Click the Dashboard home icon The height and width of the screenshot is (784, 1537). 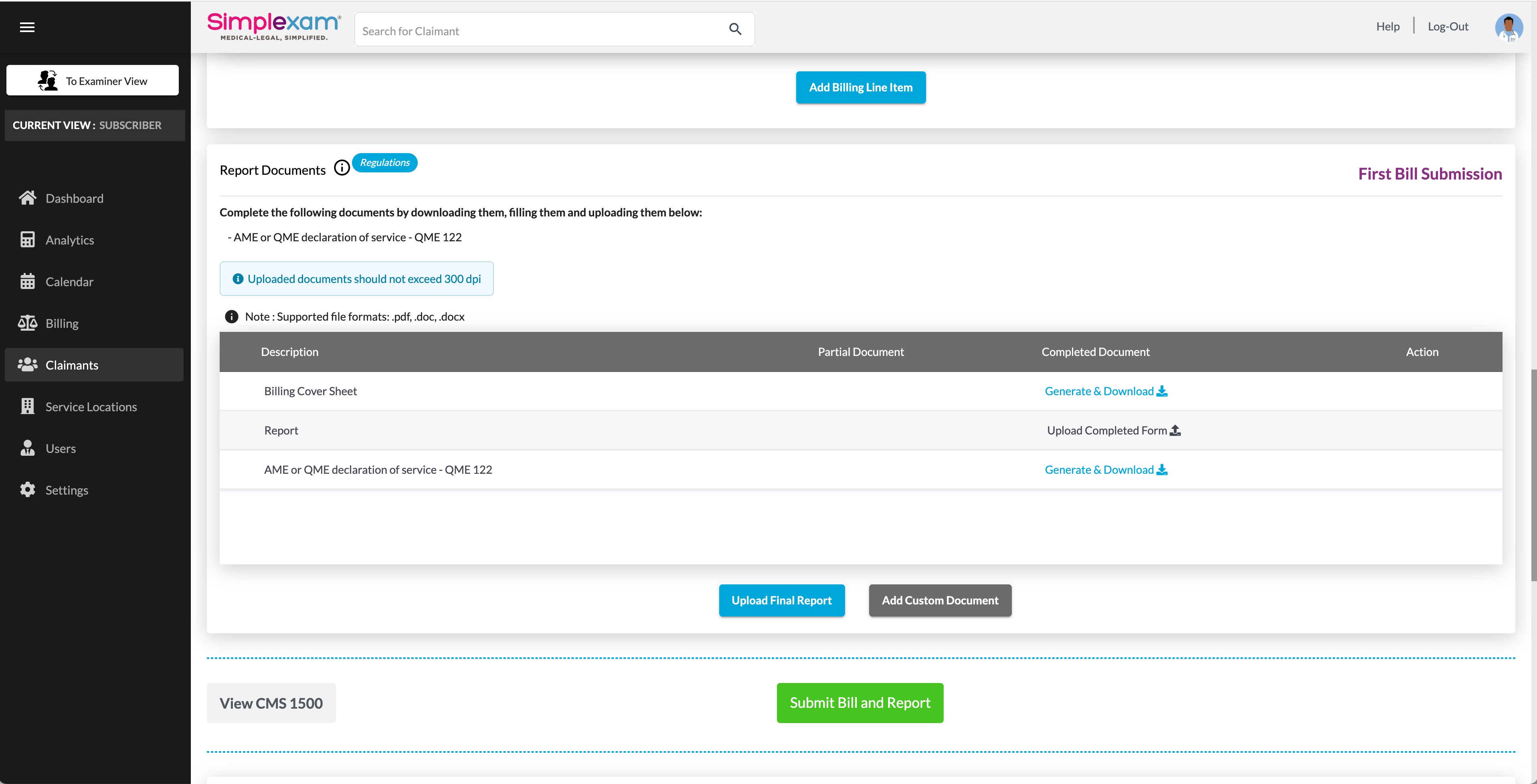(x=27, y=198)
